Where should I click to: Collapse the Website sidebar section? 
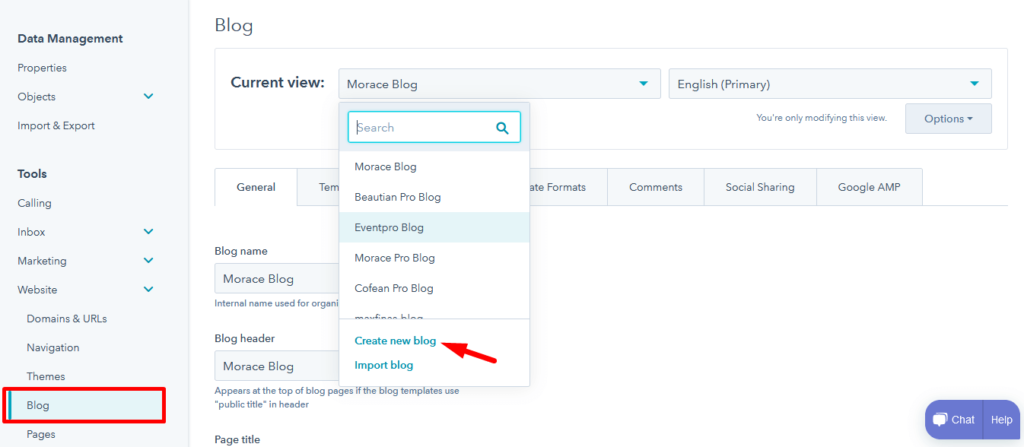click(148, 290)
